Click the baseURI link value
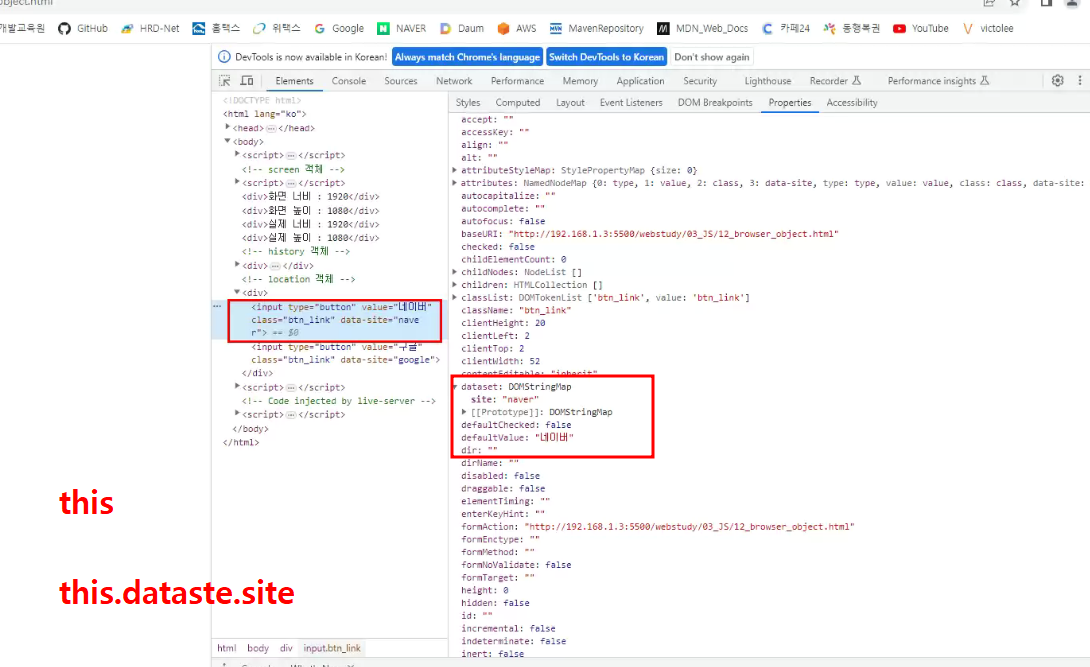This screenshot has height=667, width=1090. pos(674,233)
